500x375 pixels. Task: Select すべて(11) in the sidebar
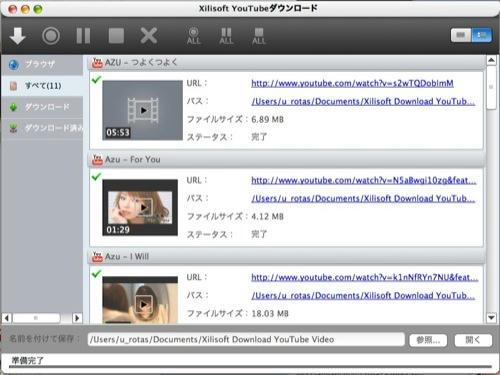(42, 86)
